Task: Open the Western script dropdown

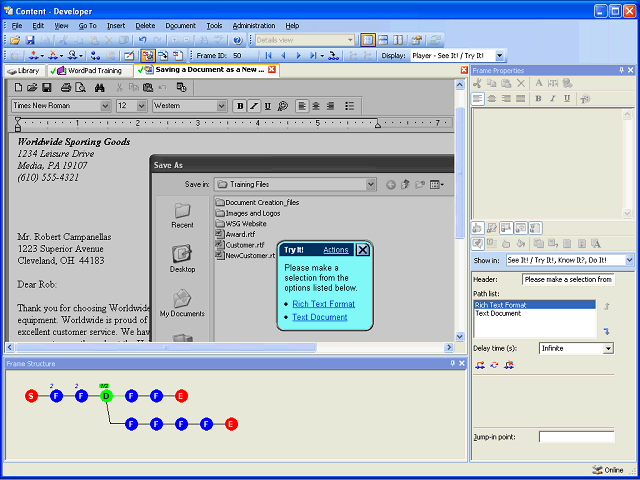Action: 222,106
